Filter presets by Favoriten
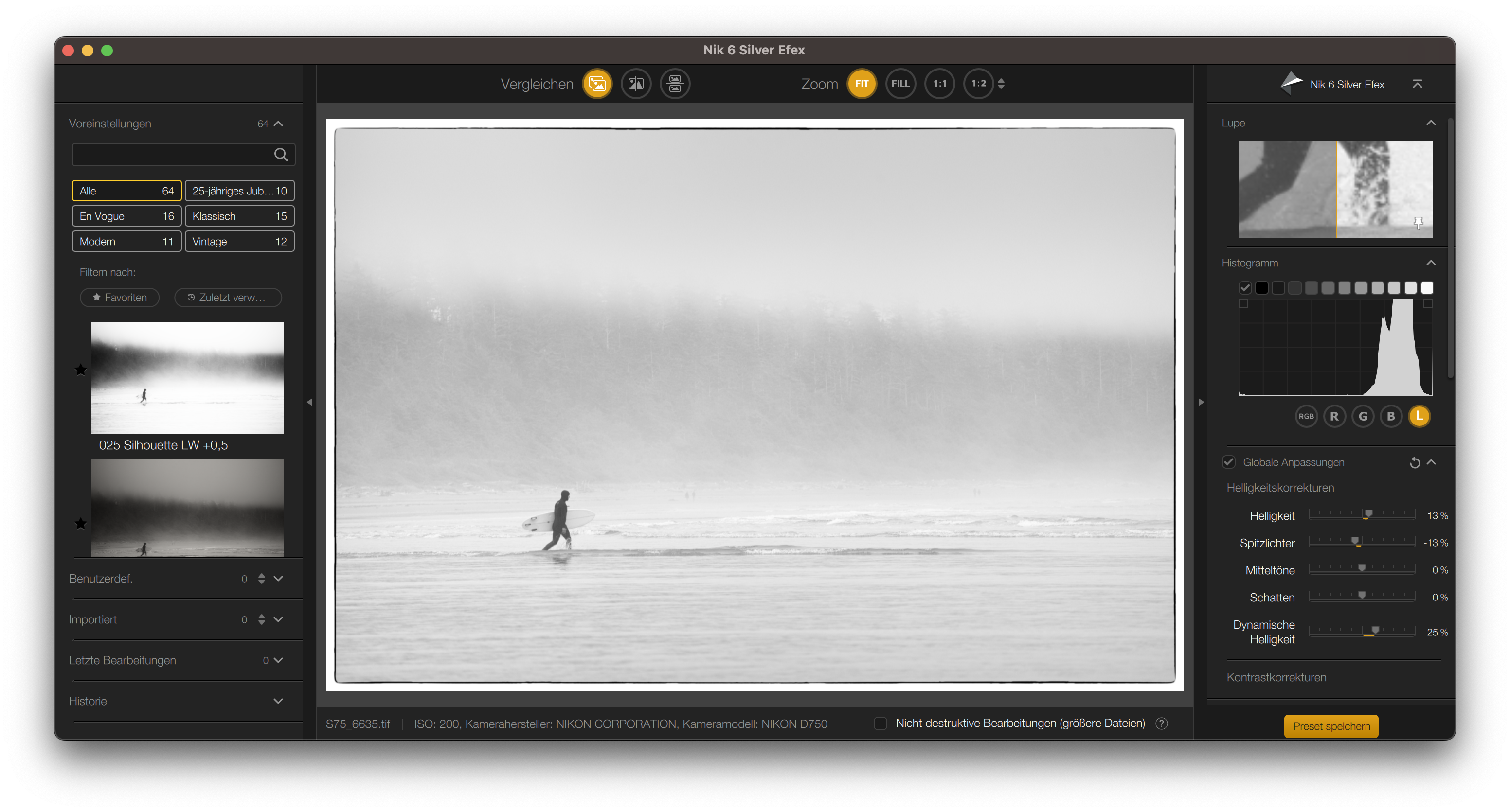 (120, 298)
